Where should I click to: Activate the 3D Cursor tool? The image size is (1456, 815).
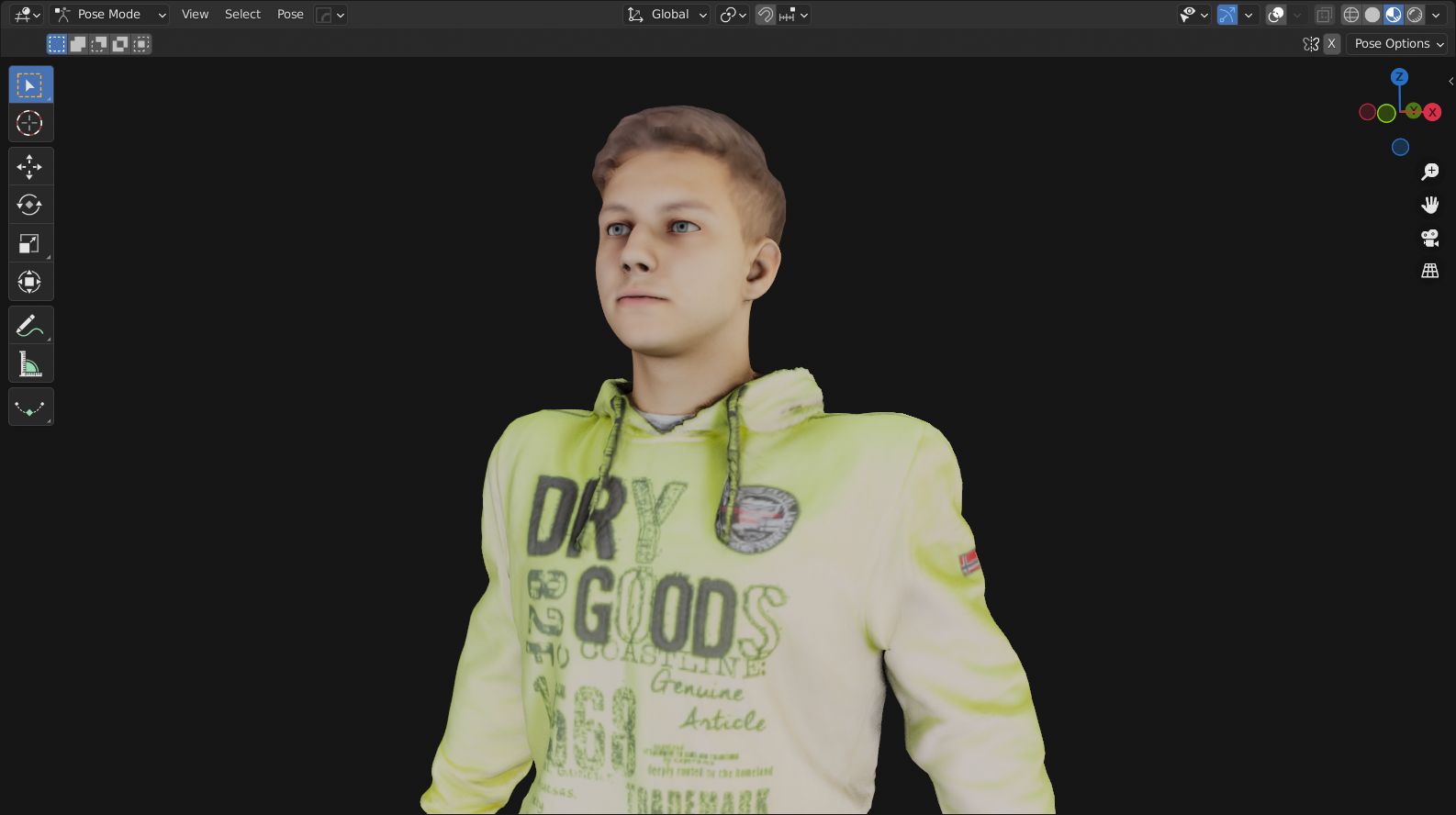pos(30,123)
